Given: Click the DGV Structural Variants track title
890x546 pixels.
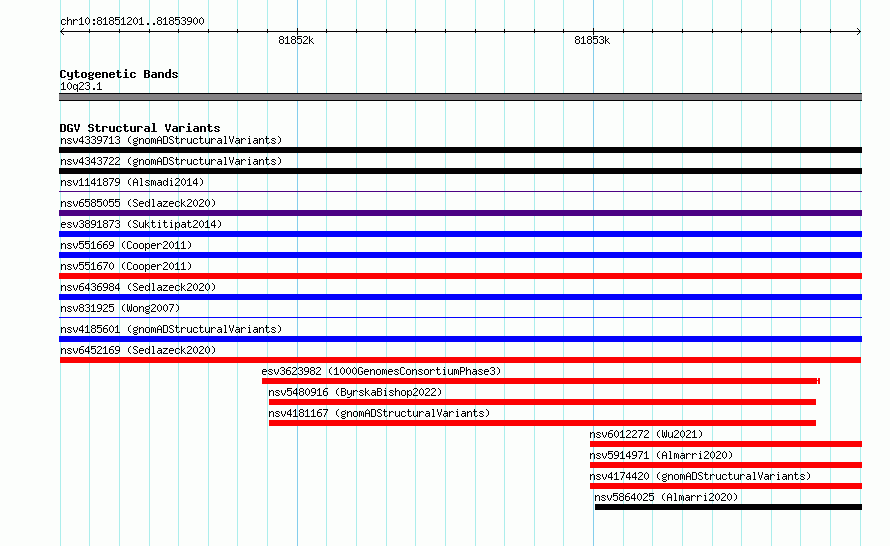Looking at the screenshot, I should point(140,128).
